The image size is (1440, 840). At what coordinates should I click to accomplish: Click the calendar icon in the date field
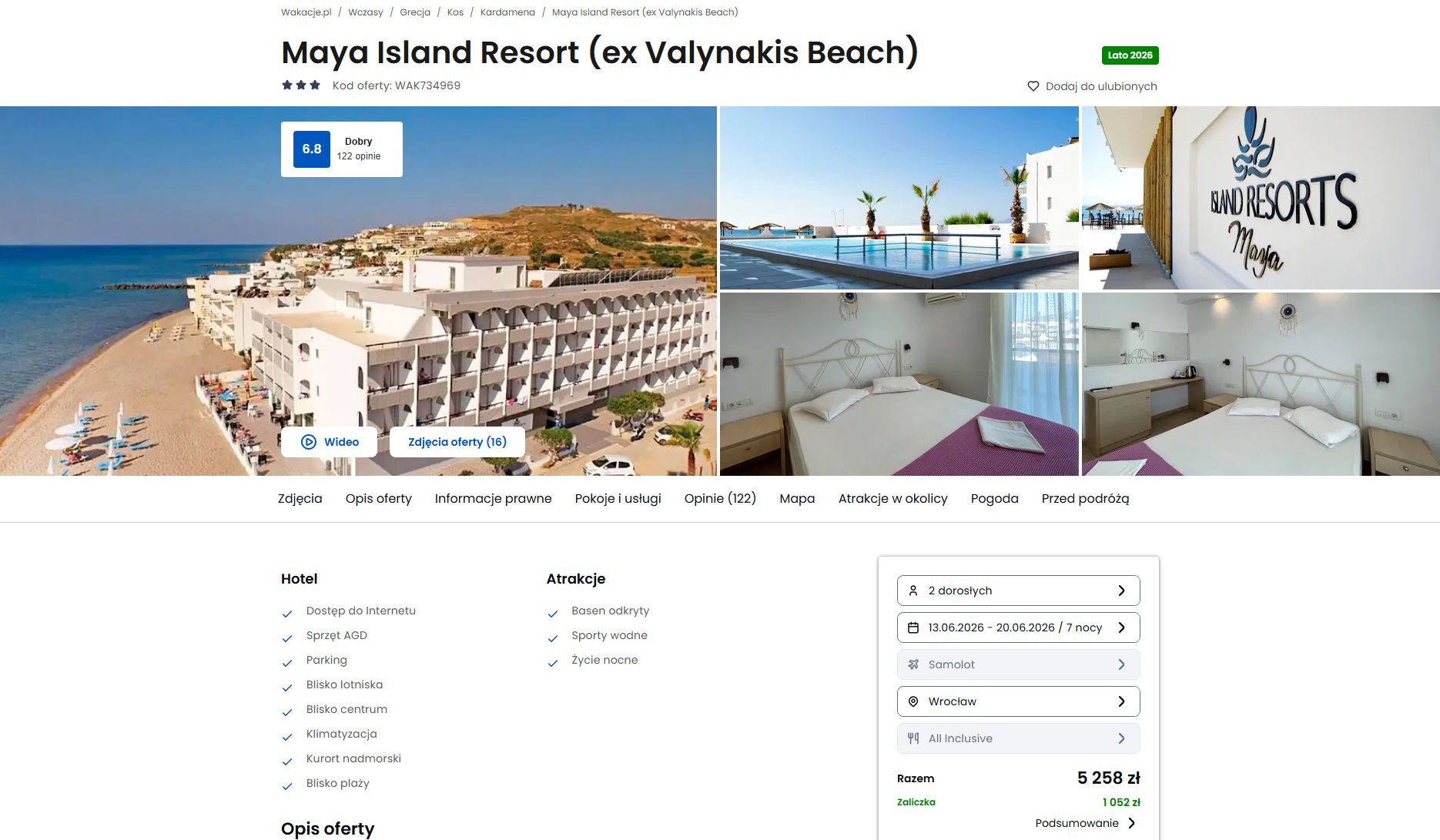tap(913, 627)
